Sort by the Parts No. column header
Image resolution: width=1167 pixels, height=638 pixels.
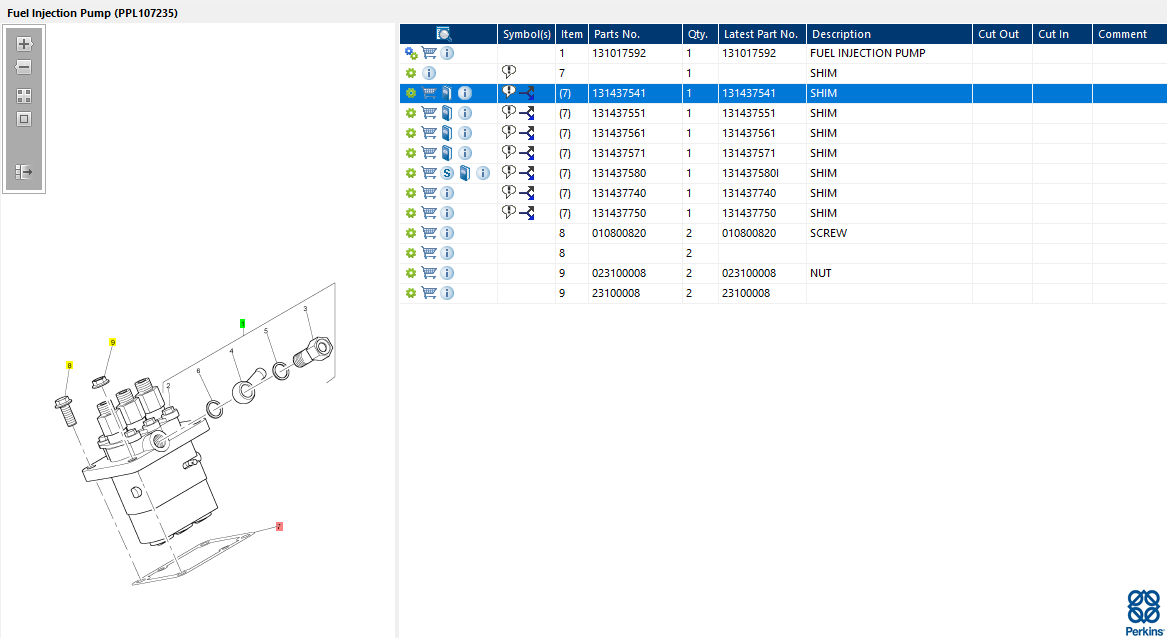pyautogui.click(x=635, y=34)
